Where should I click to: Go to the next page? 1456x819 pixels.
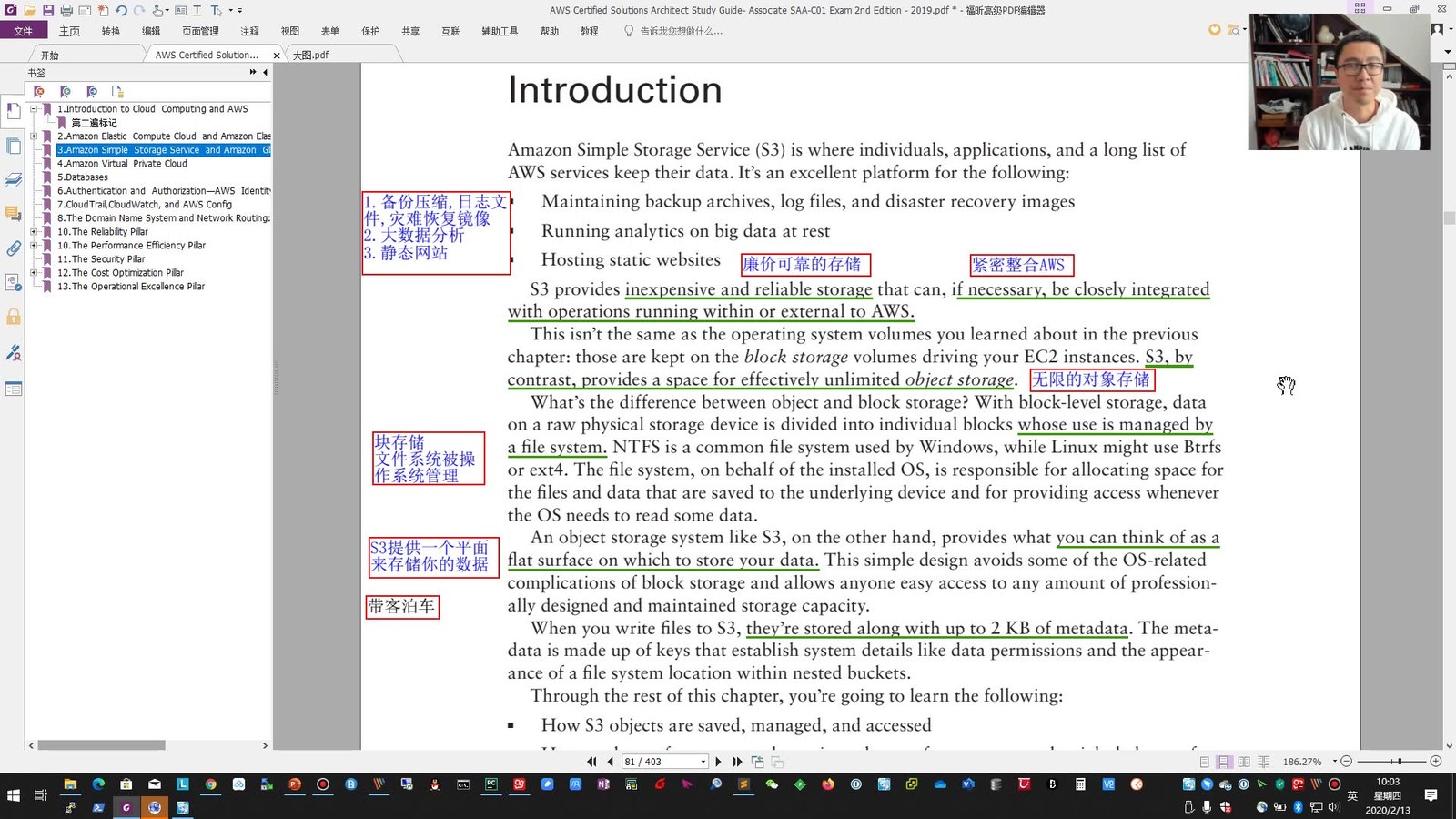click(719, 762)
